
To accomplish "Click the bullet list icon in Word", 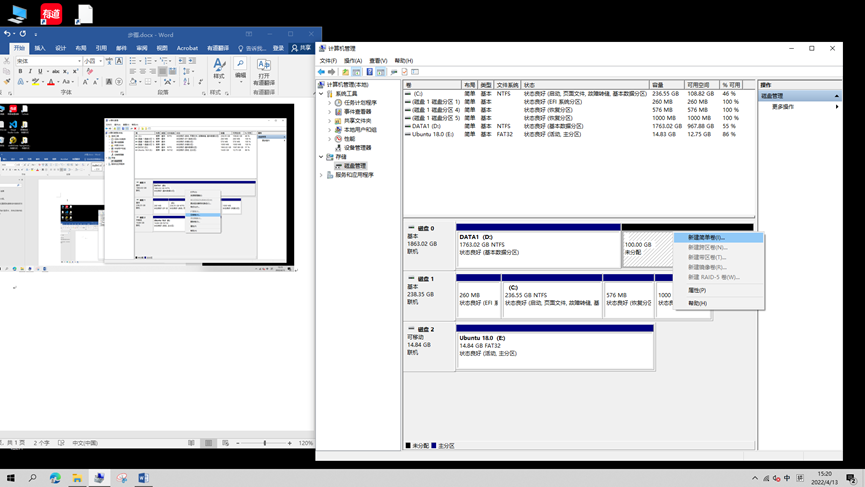I will (x=132, y=61).
